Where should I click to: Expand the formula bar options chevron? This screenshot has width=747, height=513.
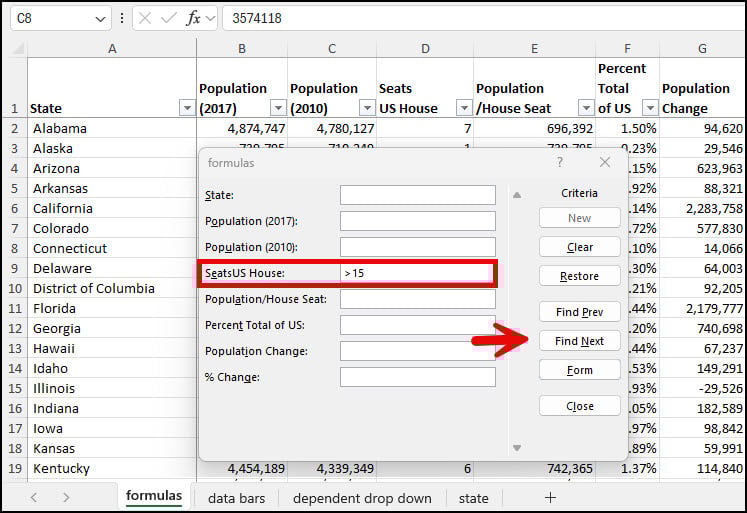(211, 19)
